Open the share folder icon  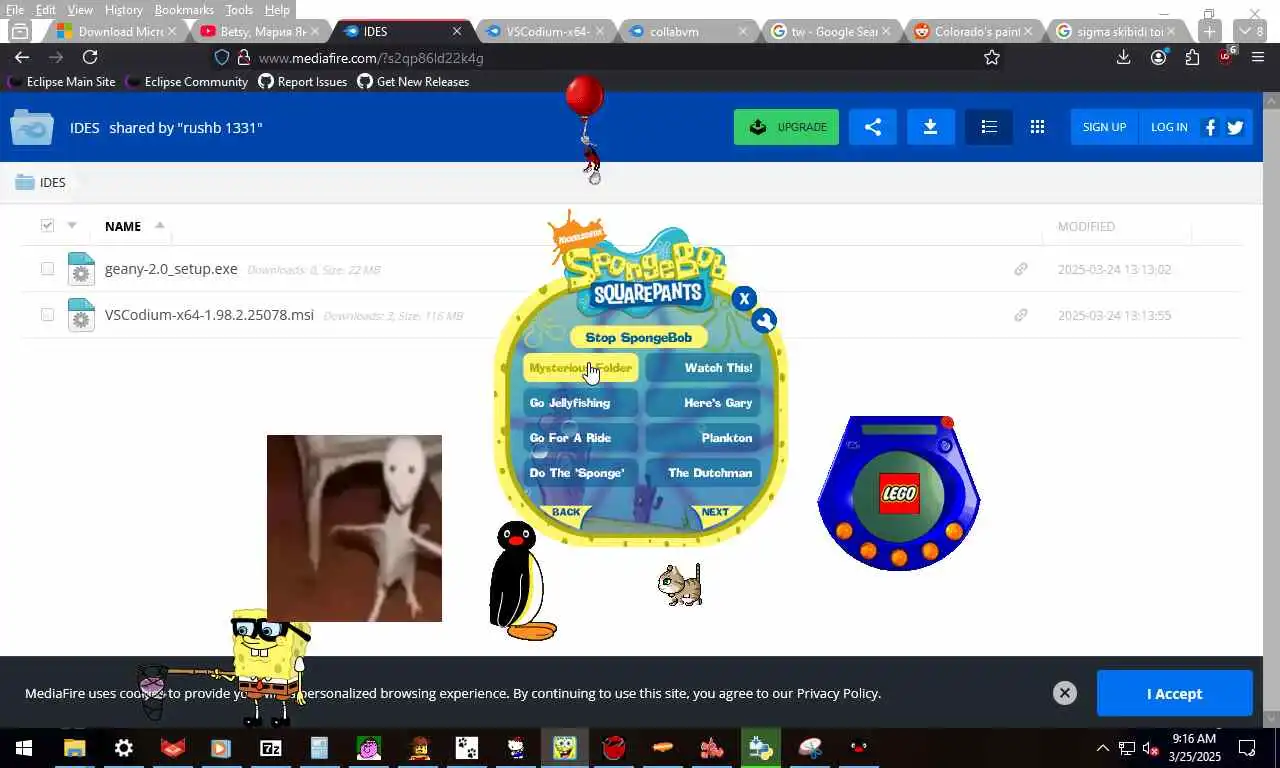click(873, 127)
